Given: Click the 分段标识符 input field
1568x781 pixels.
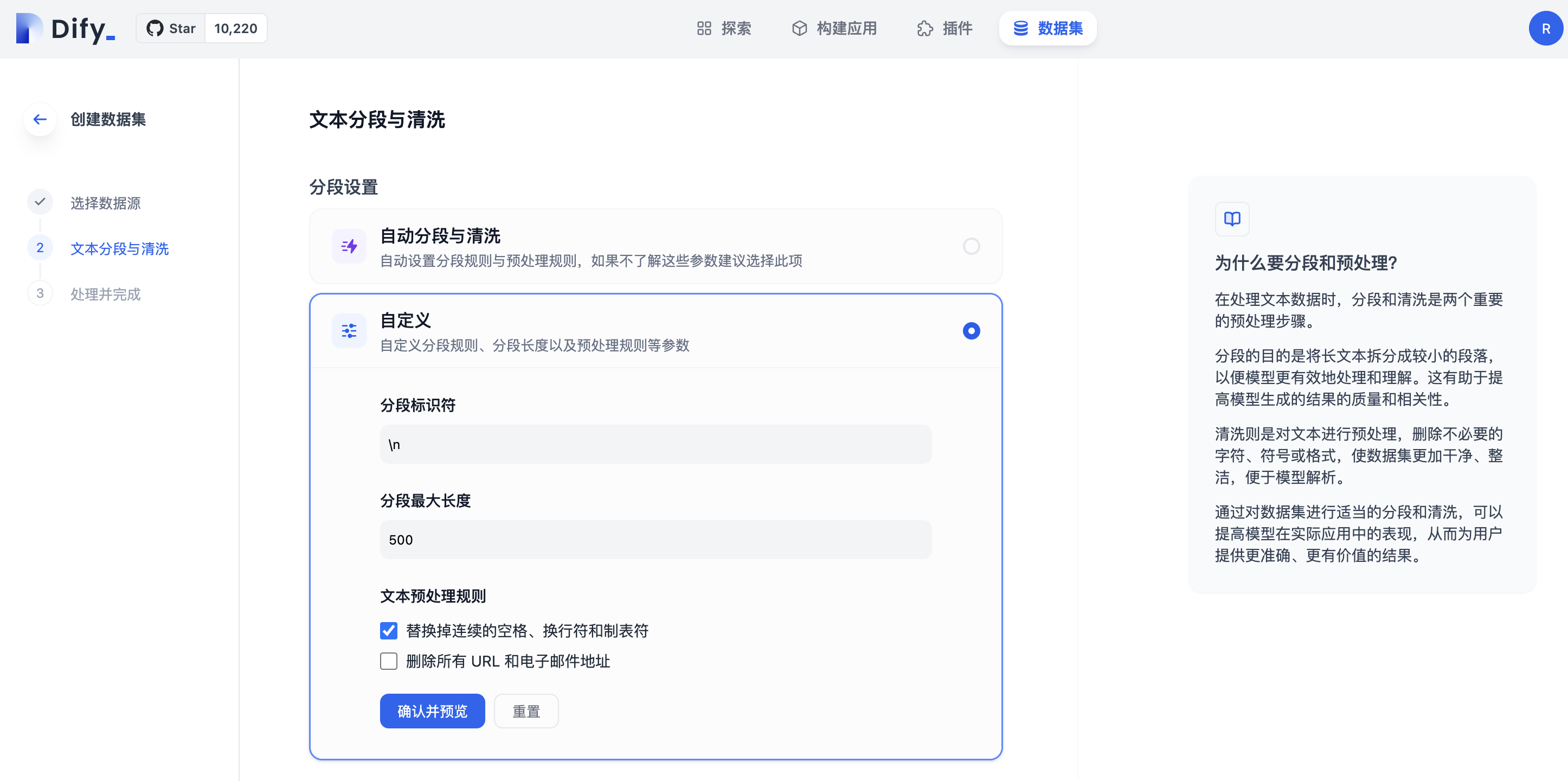Looking at the screenshot, I should 655,444.
